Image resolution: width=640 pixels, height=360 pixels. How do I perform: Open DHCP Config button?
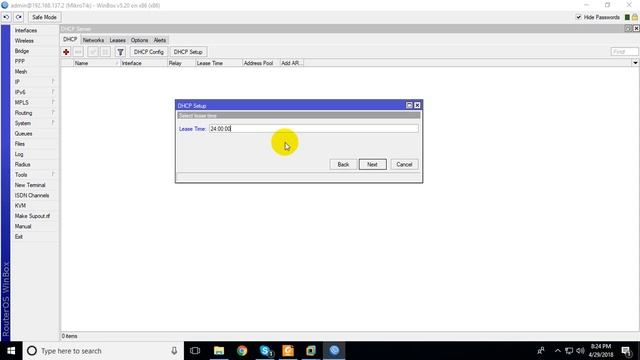[x=149, y=52]
